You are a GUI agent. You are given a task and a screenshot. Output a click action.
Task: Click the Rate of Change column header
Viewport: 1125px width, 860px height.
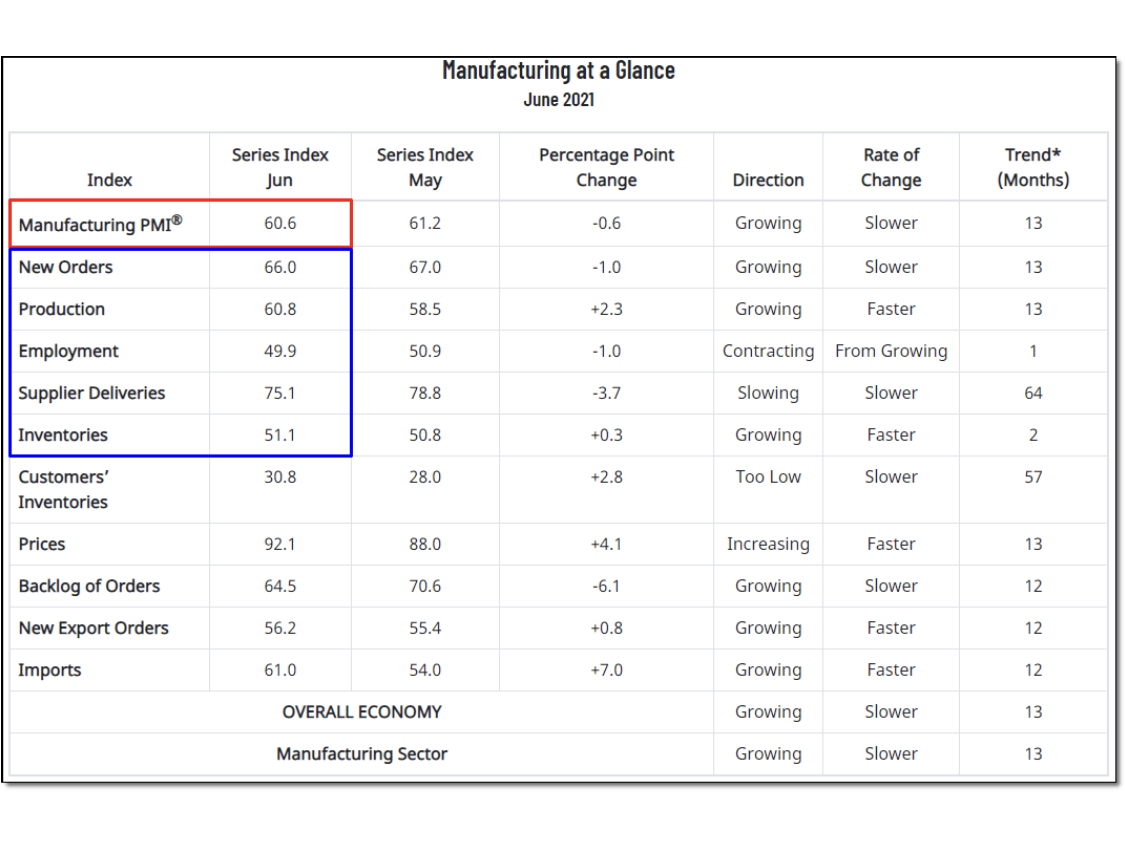click(890, 167)
